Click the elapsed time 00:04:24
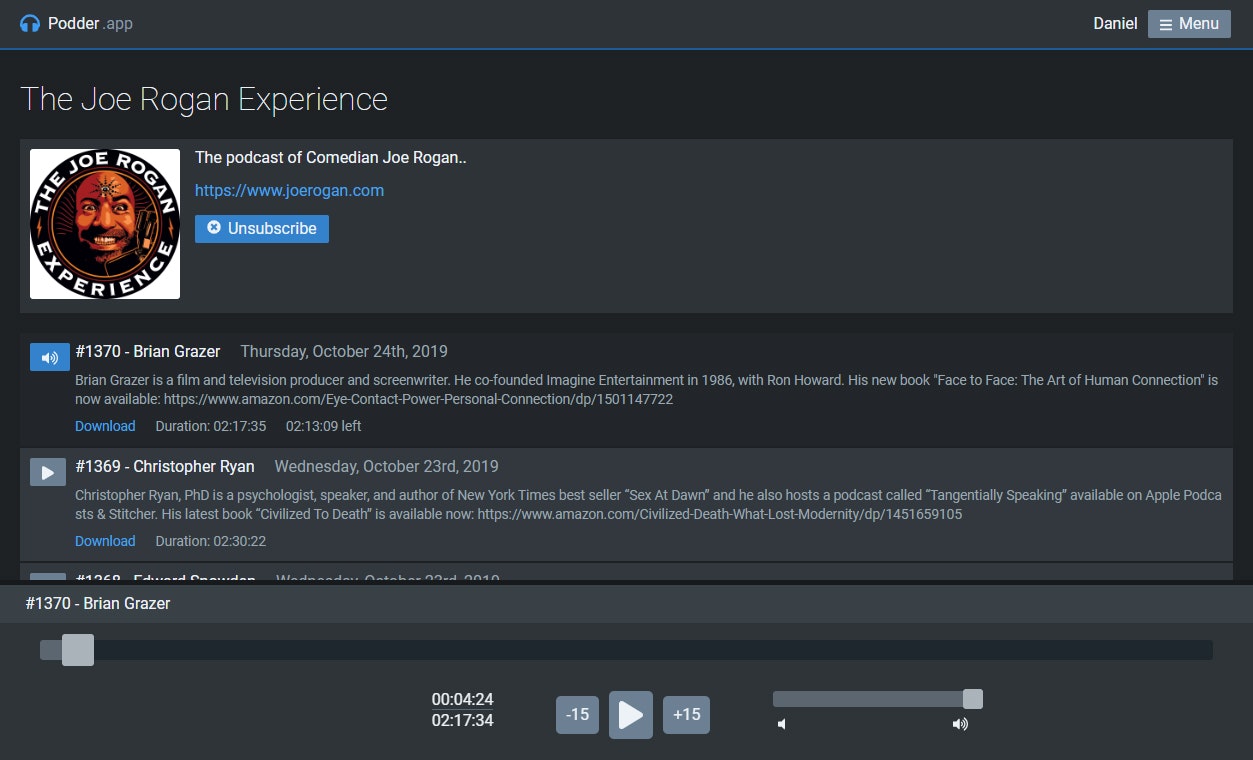The width and height of the screenshot is (1253, 760). 463,700
